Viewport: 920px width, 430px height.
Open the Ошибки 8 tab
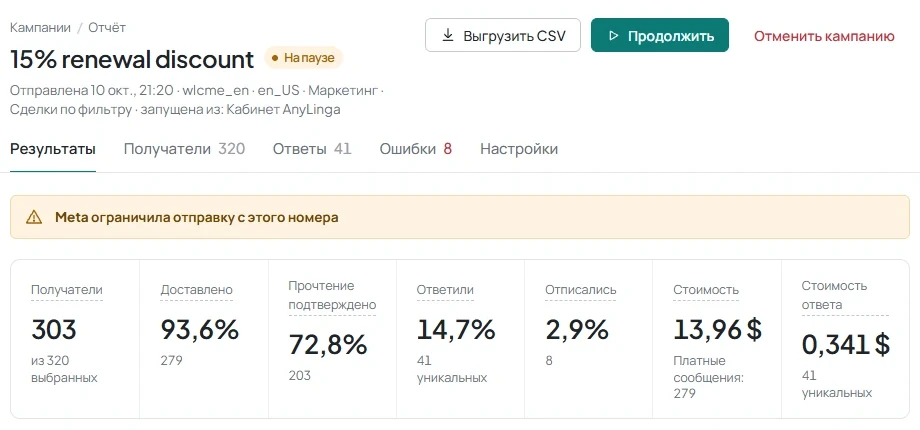pyautogui.click(x=415, y=149)
